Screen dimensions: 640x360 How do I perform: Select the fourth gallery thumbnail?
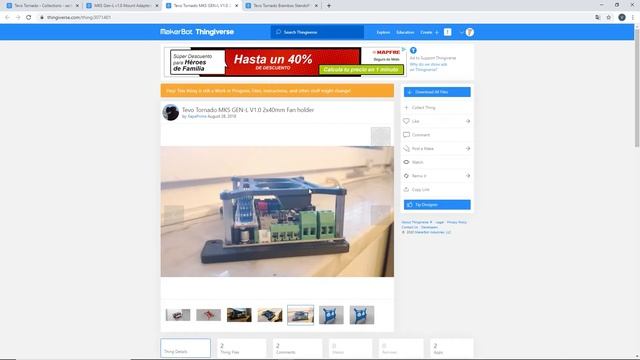click(270, 315)
